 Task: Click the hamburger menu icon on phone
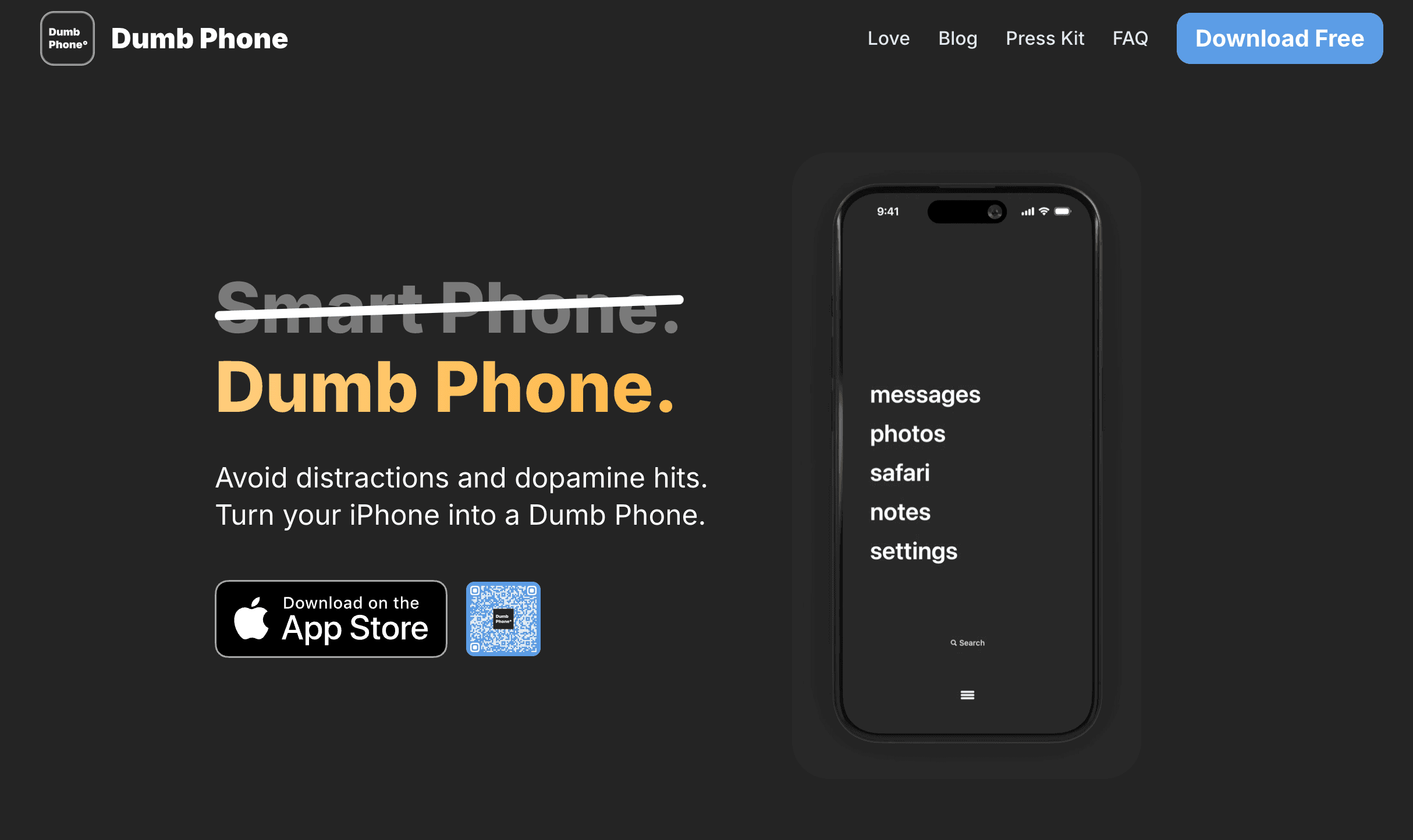pyautogui.click(x=967, y=695)
